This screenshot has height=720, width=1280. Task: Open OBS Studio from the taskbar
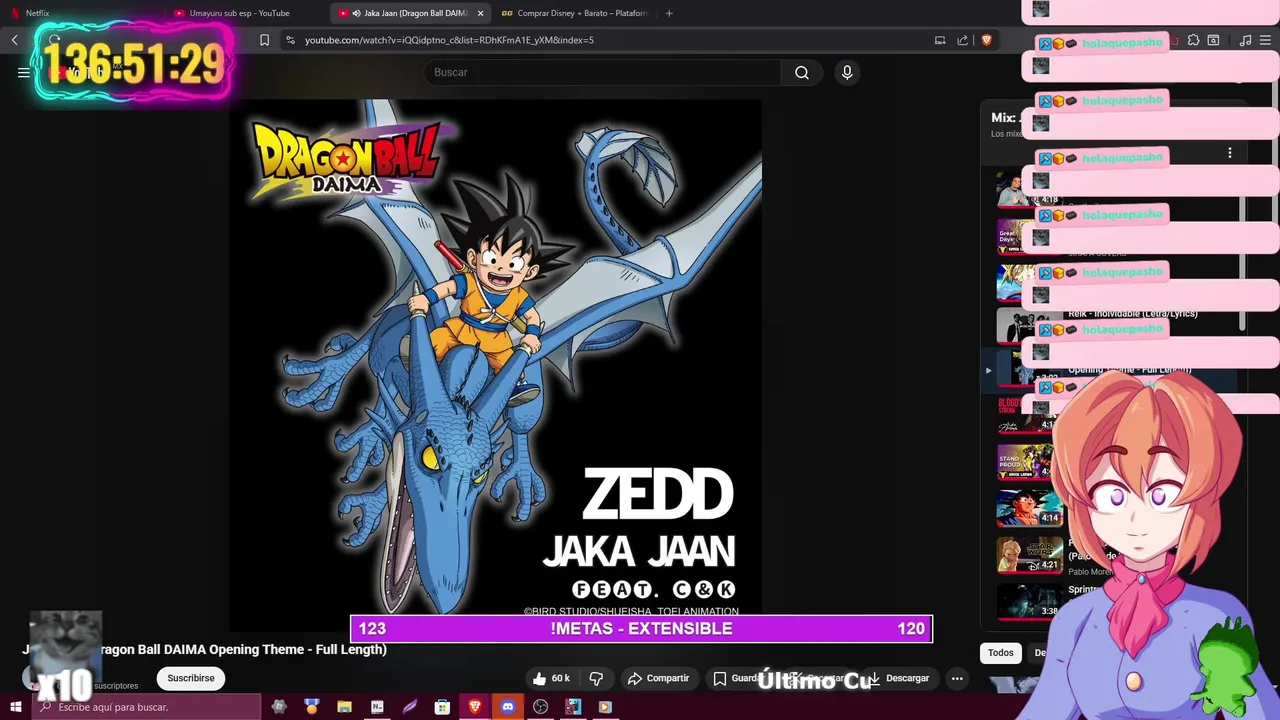[541, 707]
